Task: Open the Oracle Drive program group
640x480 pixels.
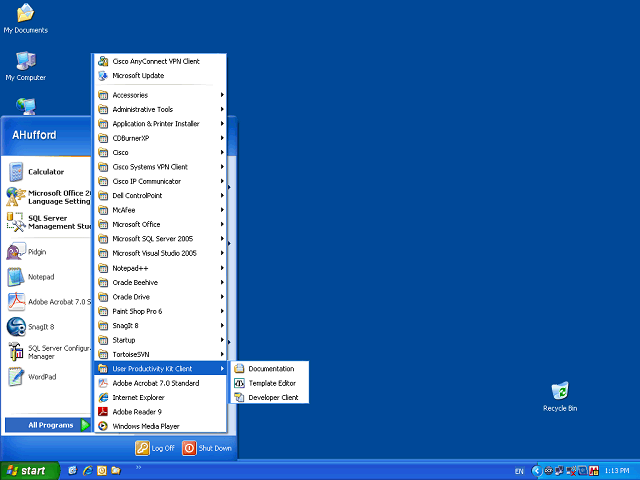Action: click(x=160, y=297)
